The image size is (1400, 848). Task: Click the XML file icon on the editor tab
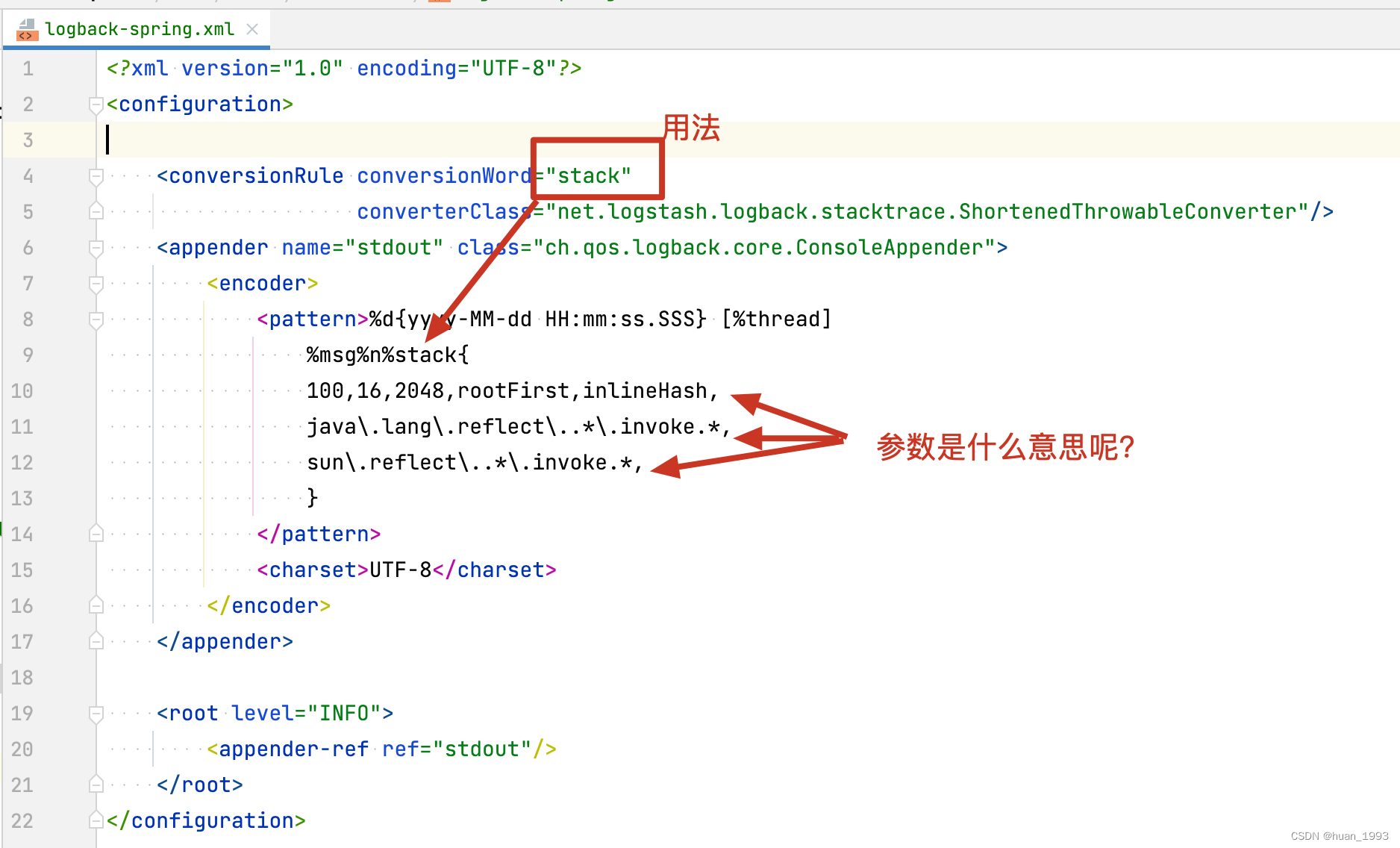[x=27, y=30]
